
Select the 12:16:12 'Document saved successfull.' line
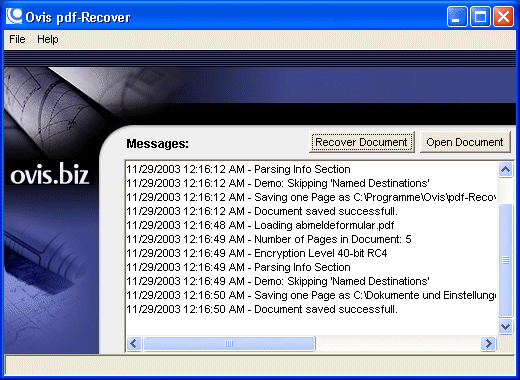click(x=262, y=211)
